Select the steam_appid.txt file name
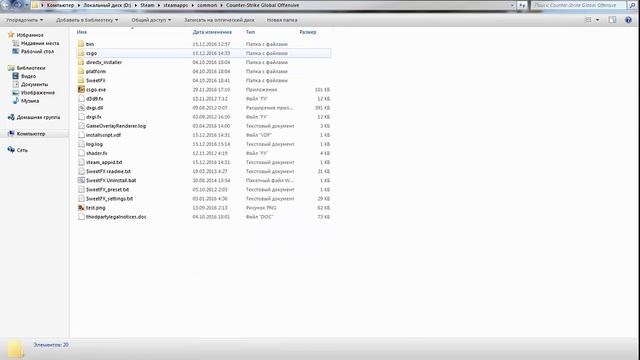This screenshot has width=640, height=360. [x=104, y=162]
